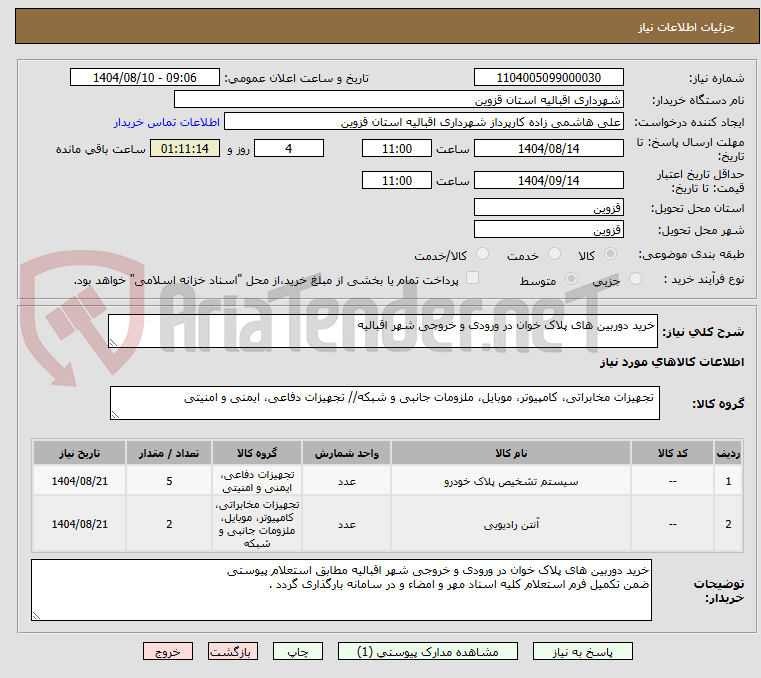
Task: Click the شرح کلی نیاز description text area
Action: coord(383,331)
